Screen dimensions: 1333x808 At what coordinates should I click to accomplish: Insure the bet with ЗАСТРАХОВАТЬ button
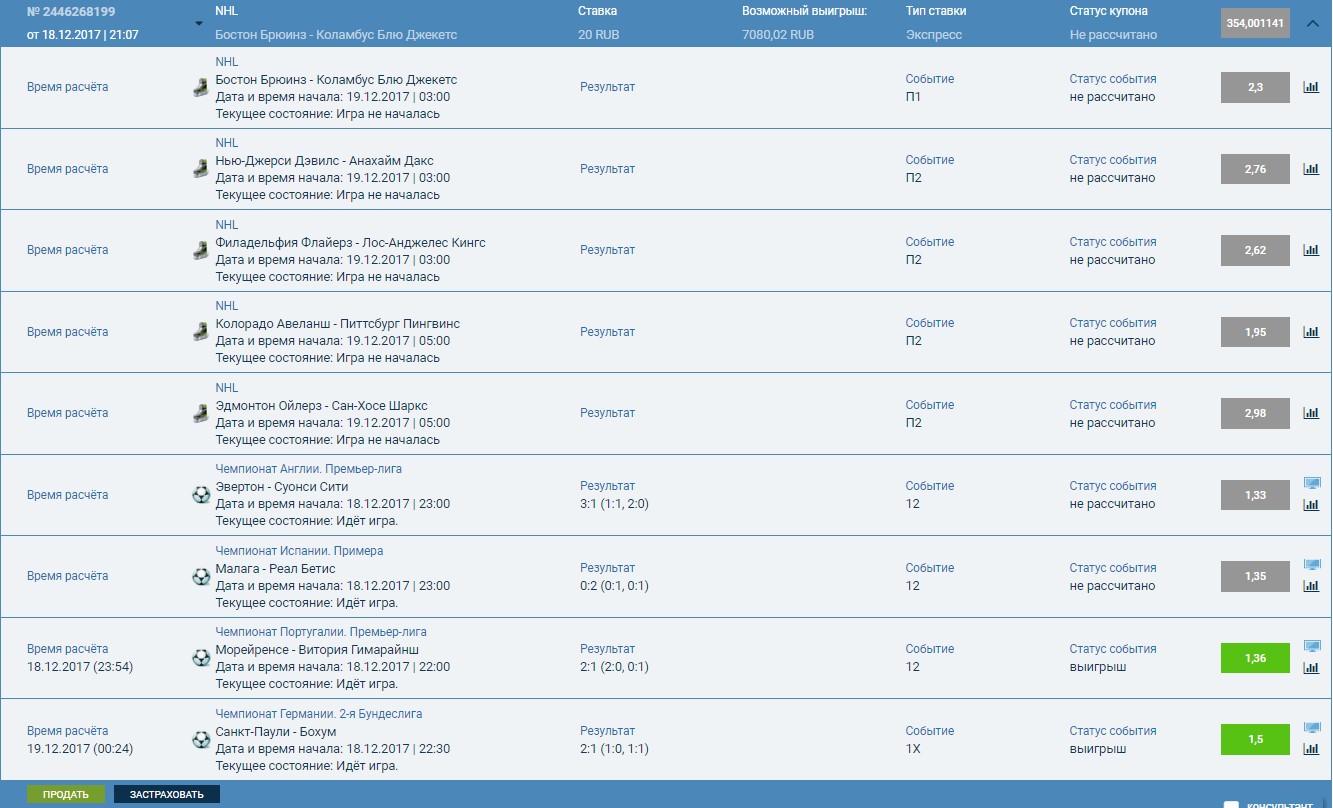167,795
